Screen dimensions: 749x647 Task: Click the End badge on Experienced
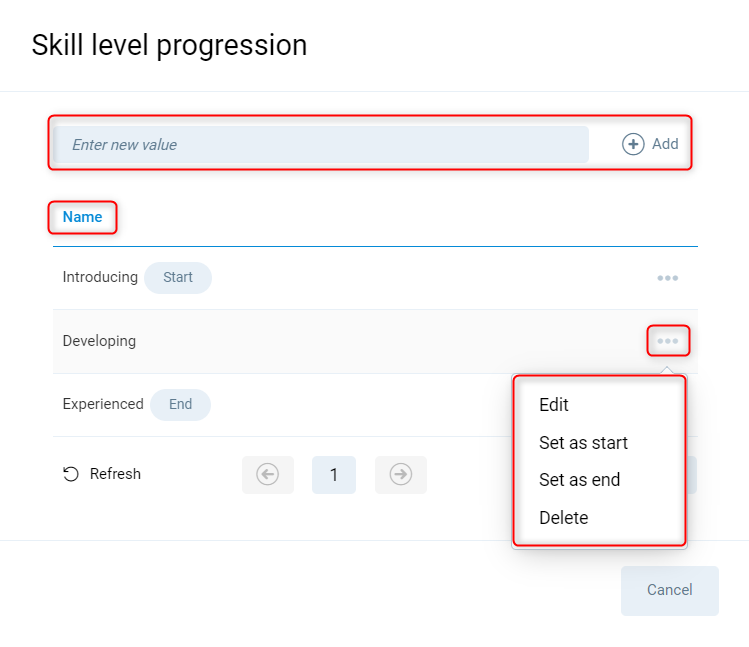pyautogui.click(x=180, y=404)
